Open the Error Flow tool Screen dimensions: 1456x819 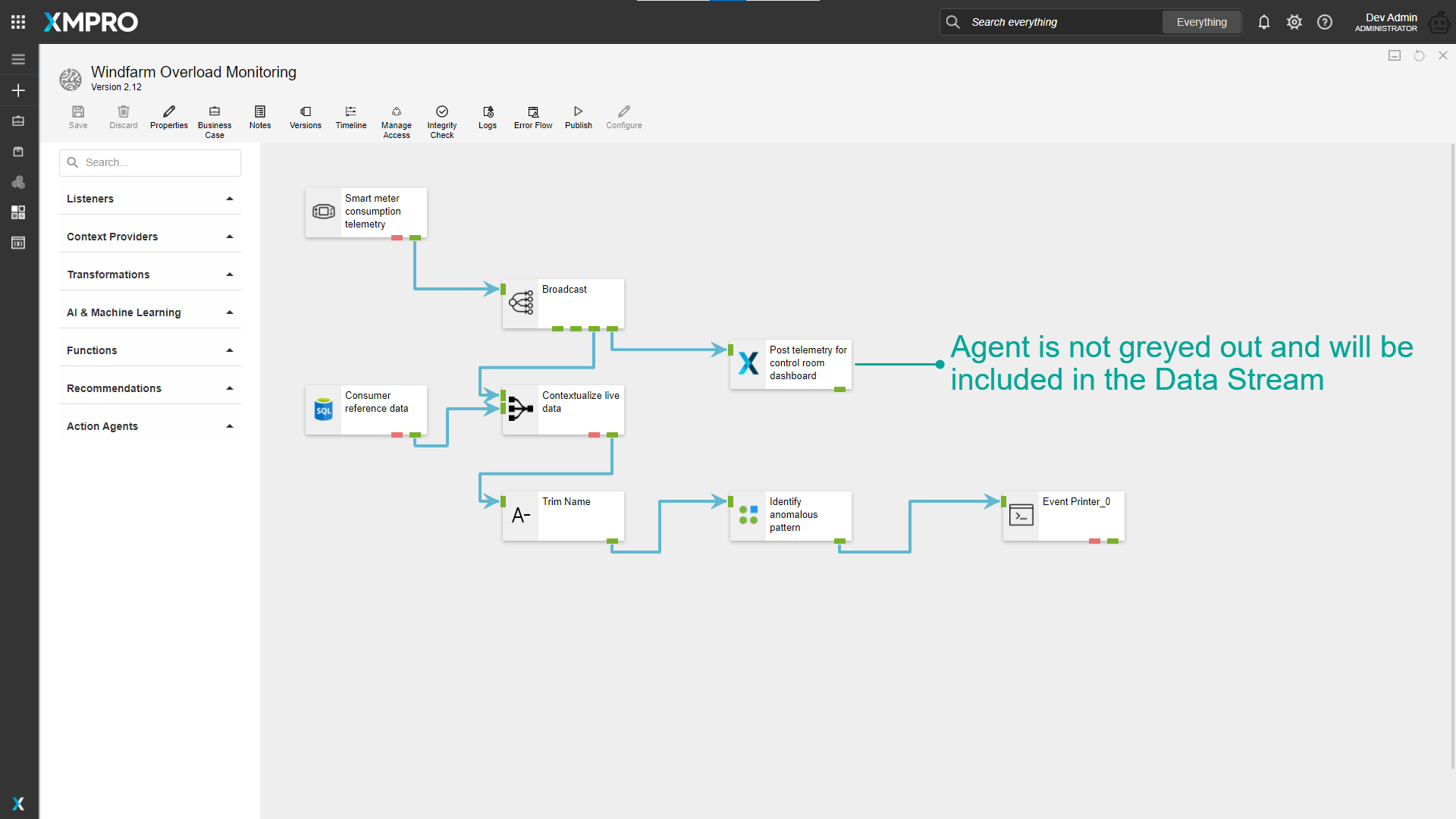coord(532,118)
